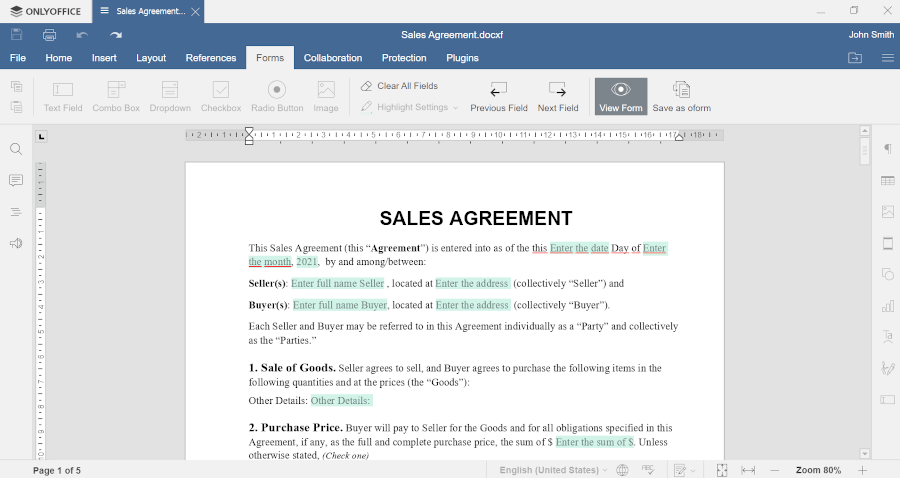Screen dimensions: 900x478
Task: Click the 'Enter full name Seller' field
Action: click(x=337, y=283)
